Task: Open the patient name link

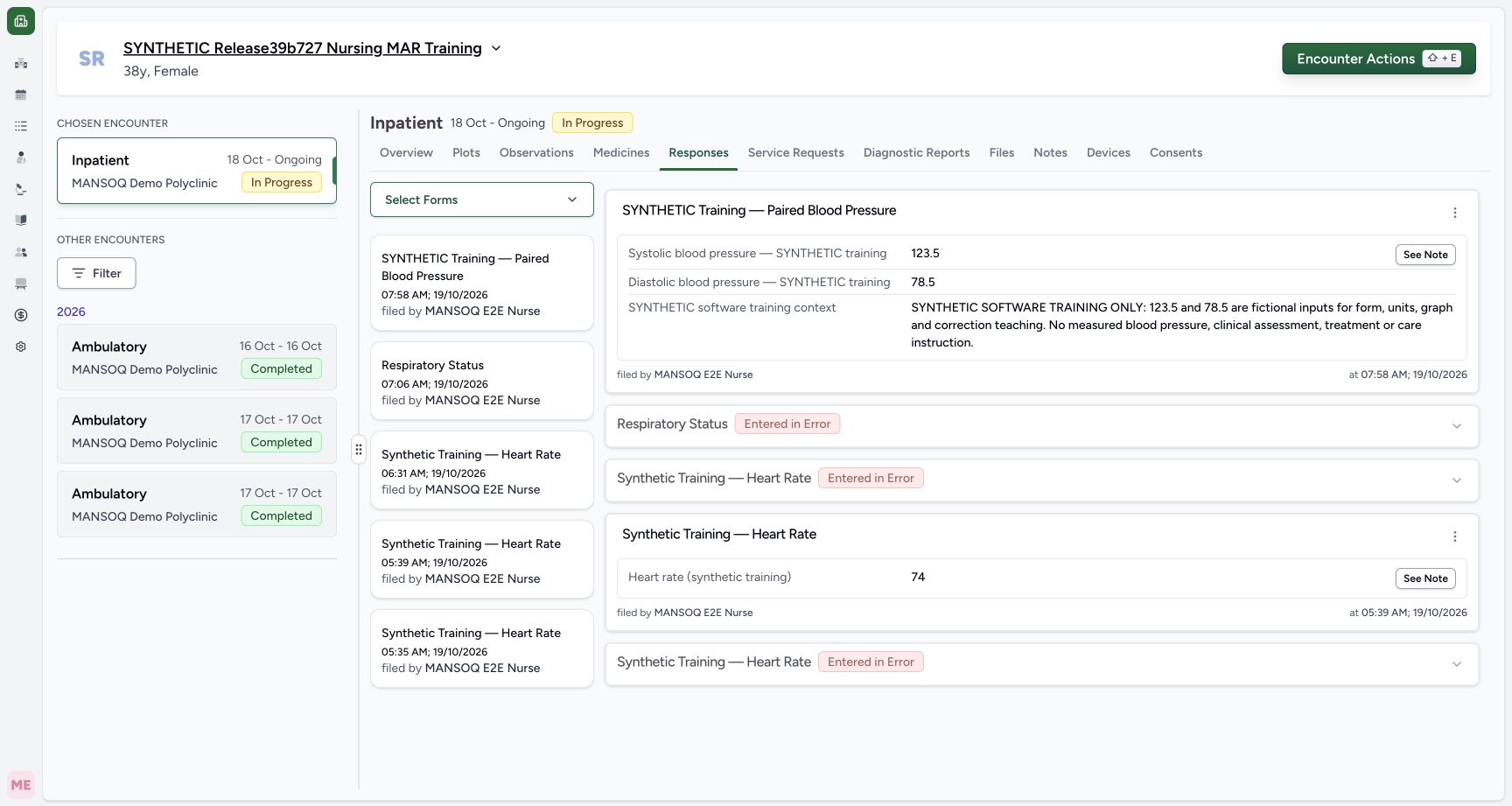Action: tap(303, 48)
